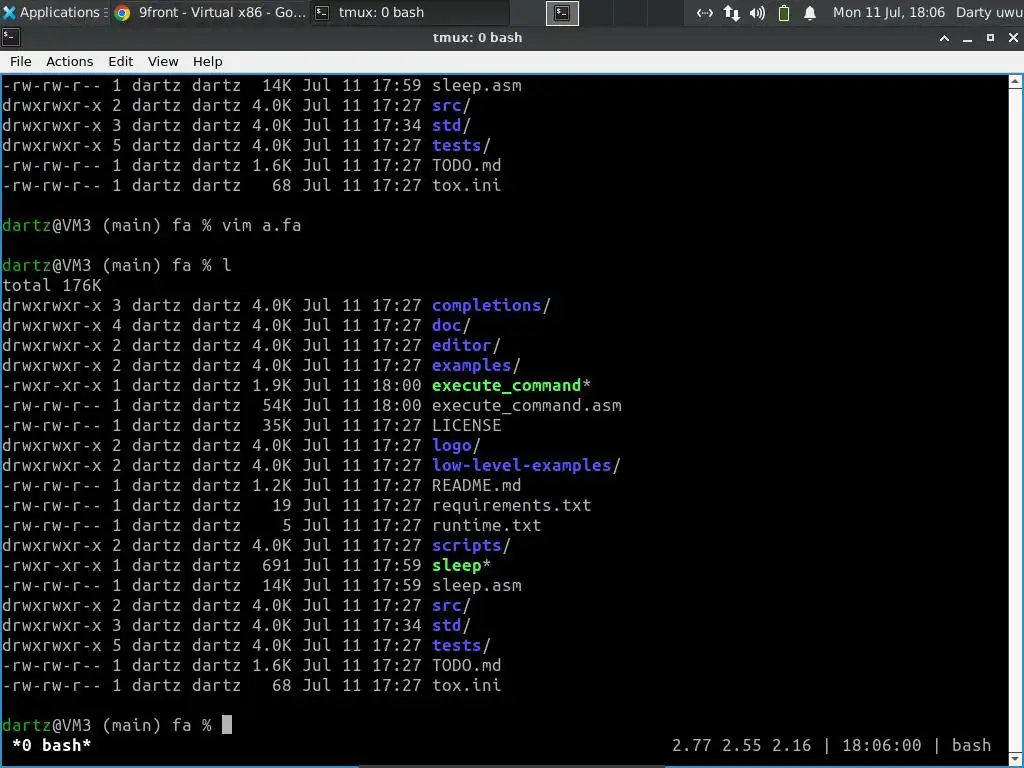Open the volume speaker icon
The width and height of the screenshot is (1024, 768).
(x=757, y=13)
